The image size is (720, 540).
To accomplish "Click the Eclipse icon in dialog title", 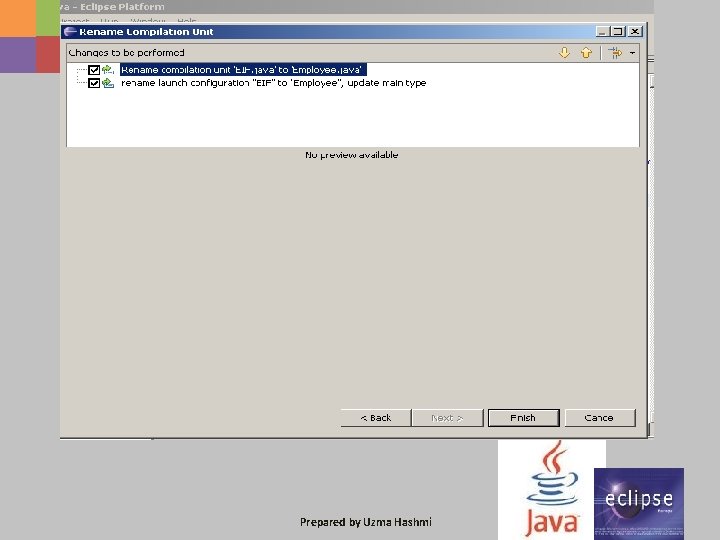I will pos(70,32).
